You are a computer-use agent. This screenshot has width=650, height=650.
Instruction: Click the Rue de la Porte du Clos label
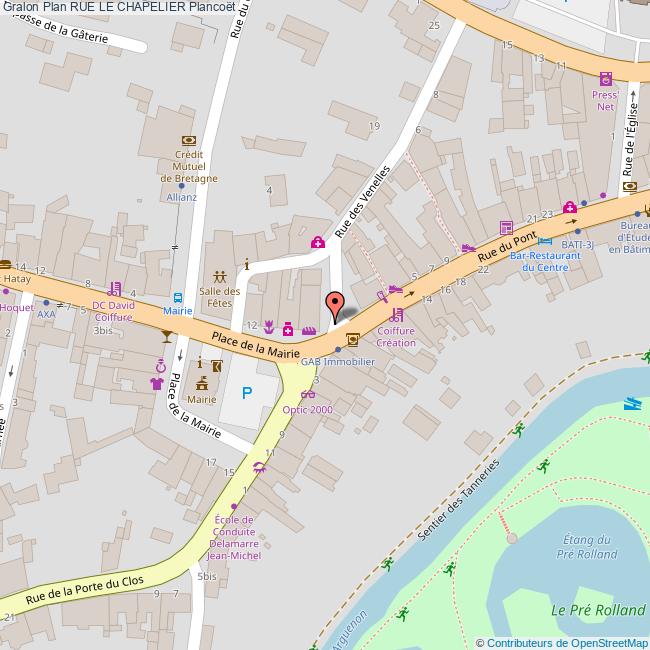click(x=85, y=589)
